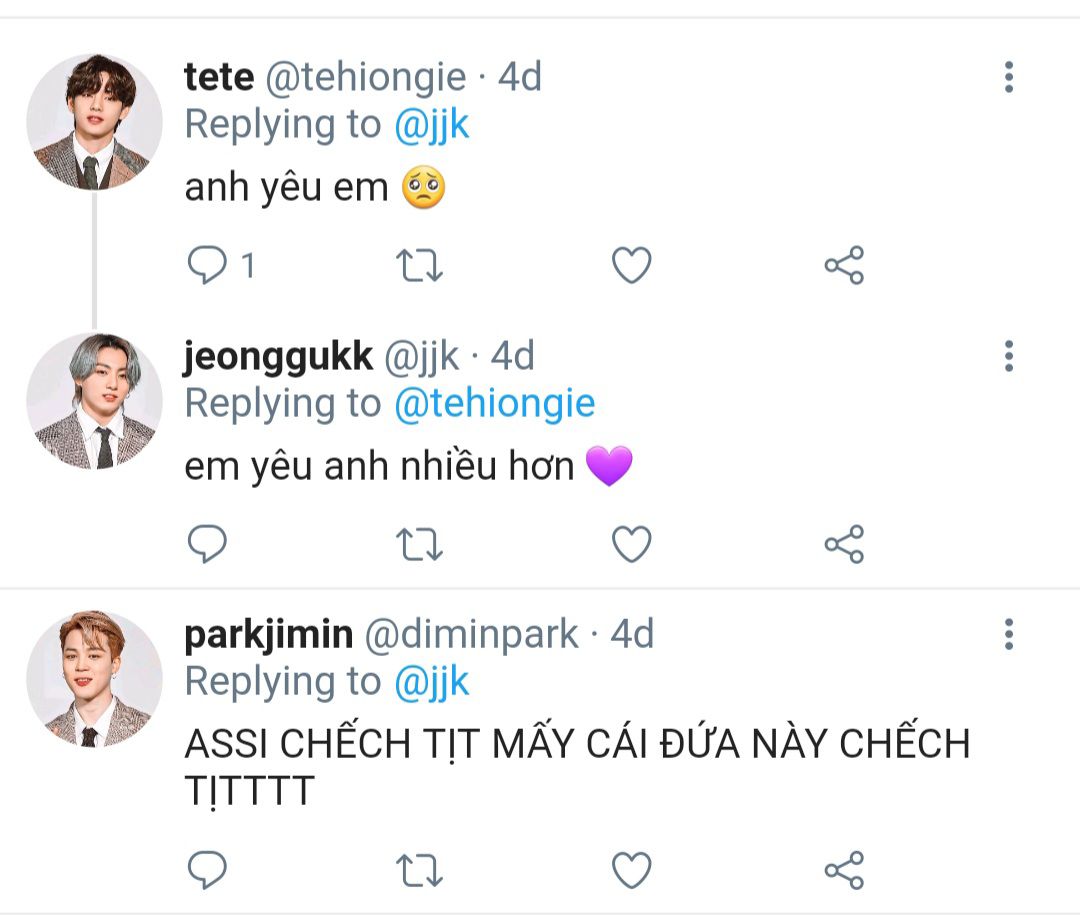View jeonggukk's profile avatar

pos(94,401)
